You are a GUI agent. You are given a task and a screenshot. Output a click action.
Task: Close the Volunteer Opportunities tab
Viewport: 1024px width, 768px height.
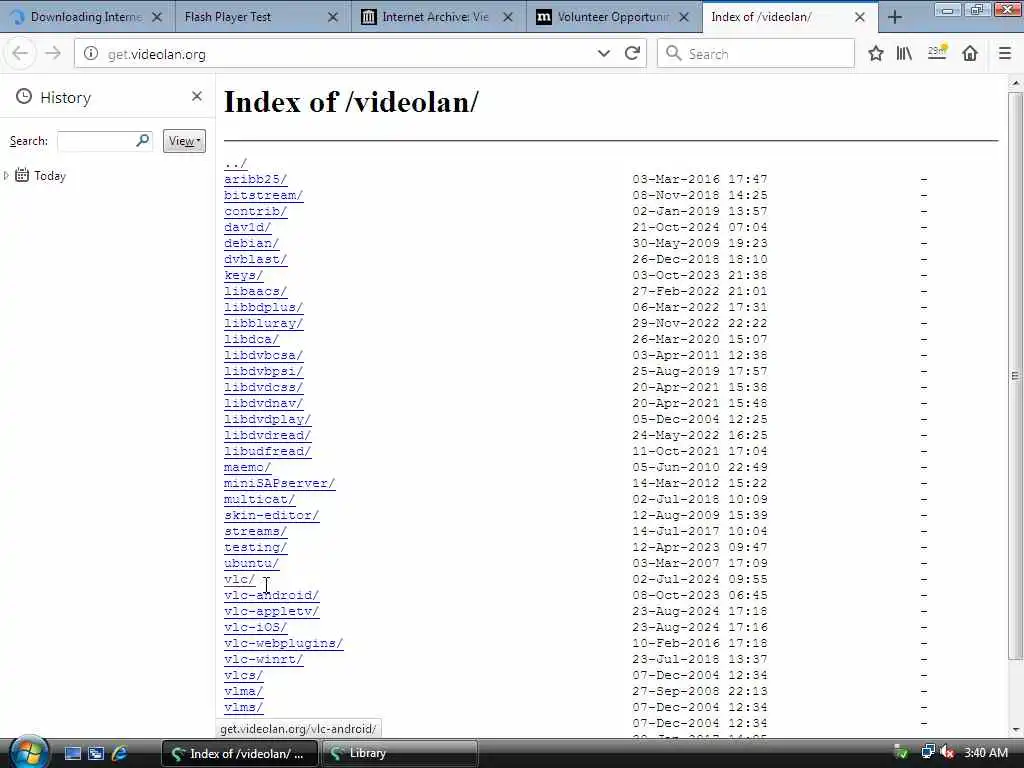(684, 17)
